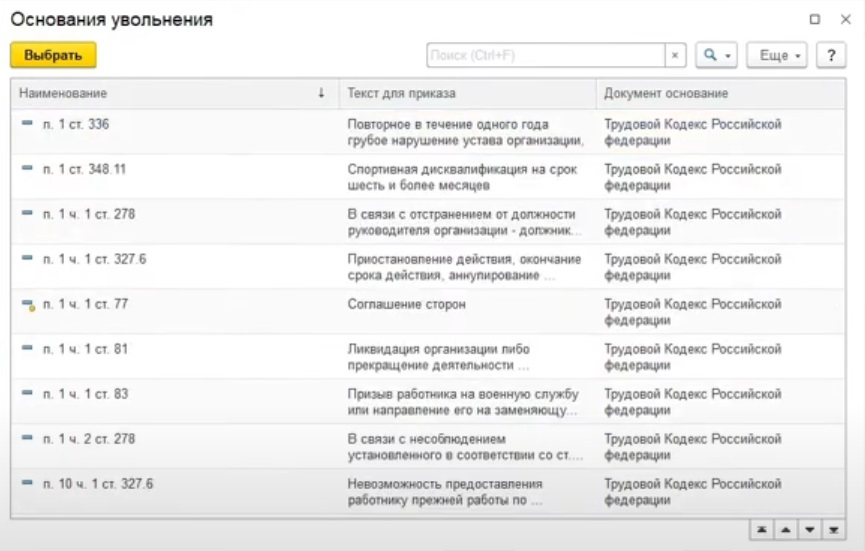Open the magnifier search dropdown
This screenshot has width=865, height=551.
pos(717,56)
